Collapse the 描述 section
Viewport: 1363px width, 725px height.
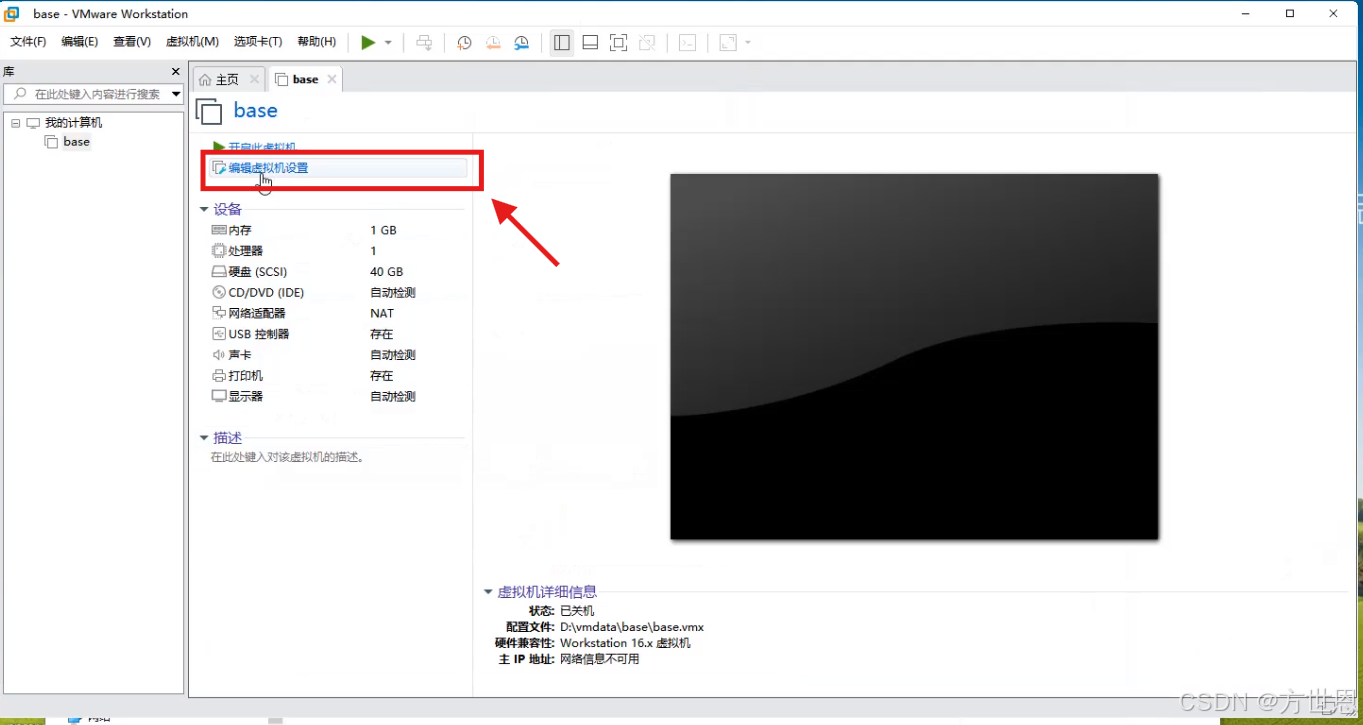point(204,439)
